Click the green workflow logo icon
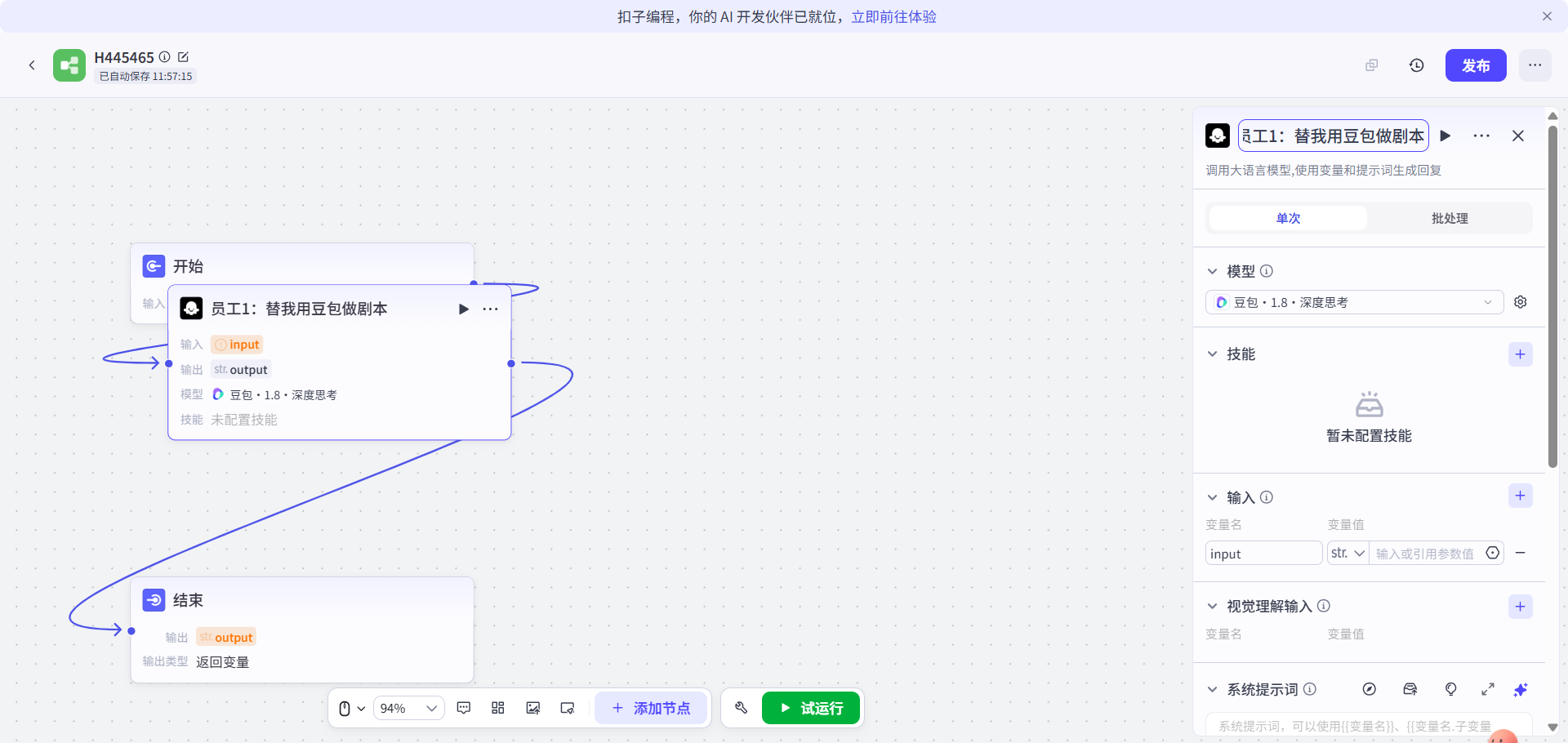1568x743 pixels. 69,65
